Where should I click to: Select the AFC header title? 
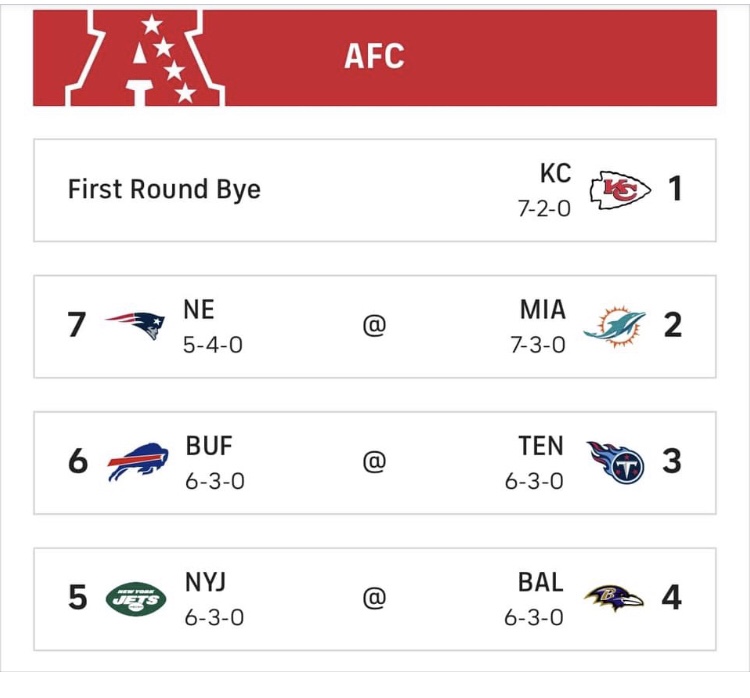(x=374, y=56)
